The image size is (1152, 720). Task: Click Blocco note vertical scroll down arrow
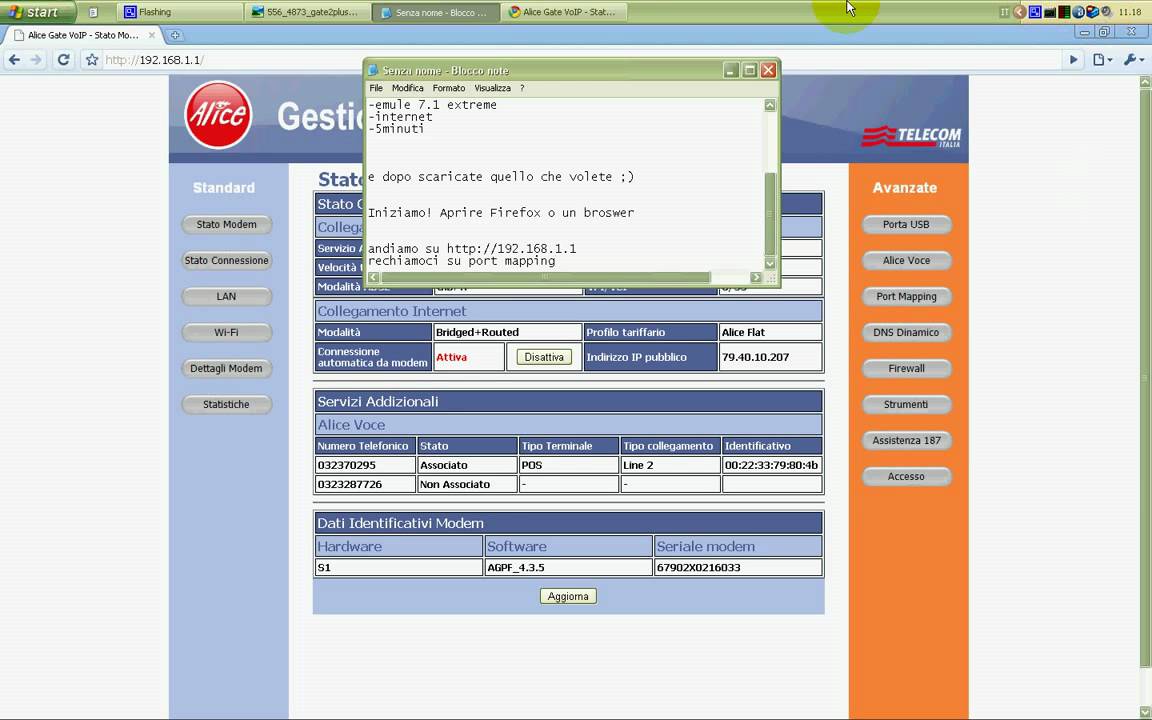coord(770,264)
